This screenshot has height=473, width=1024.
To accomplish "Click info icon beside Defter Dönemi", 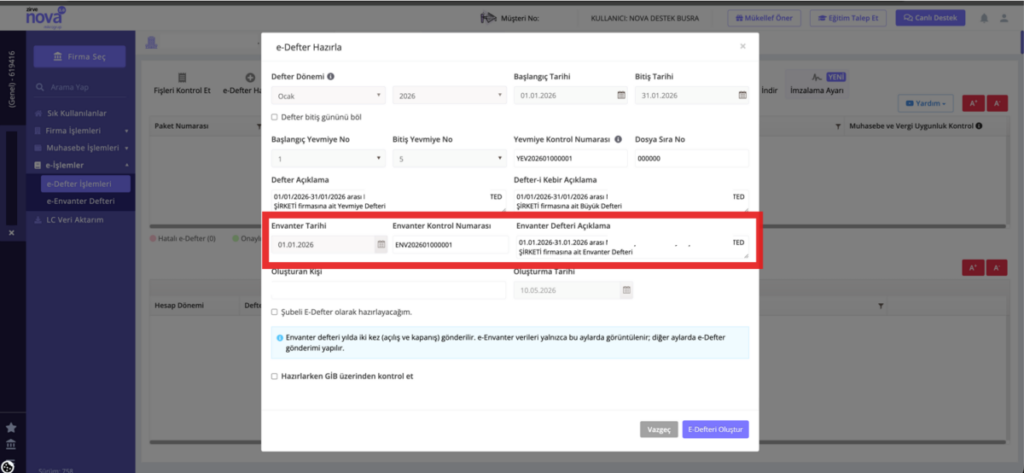I will coord(330,76).
